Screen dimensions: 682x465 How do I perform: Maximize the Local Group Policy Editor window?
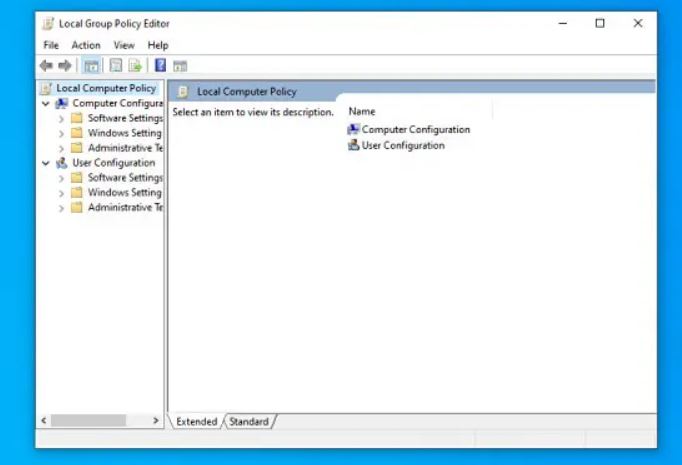[600, 23]
